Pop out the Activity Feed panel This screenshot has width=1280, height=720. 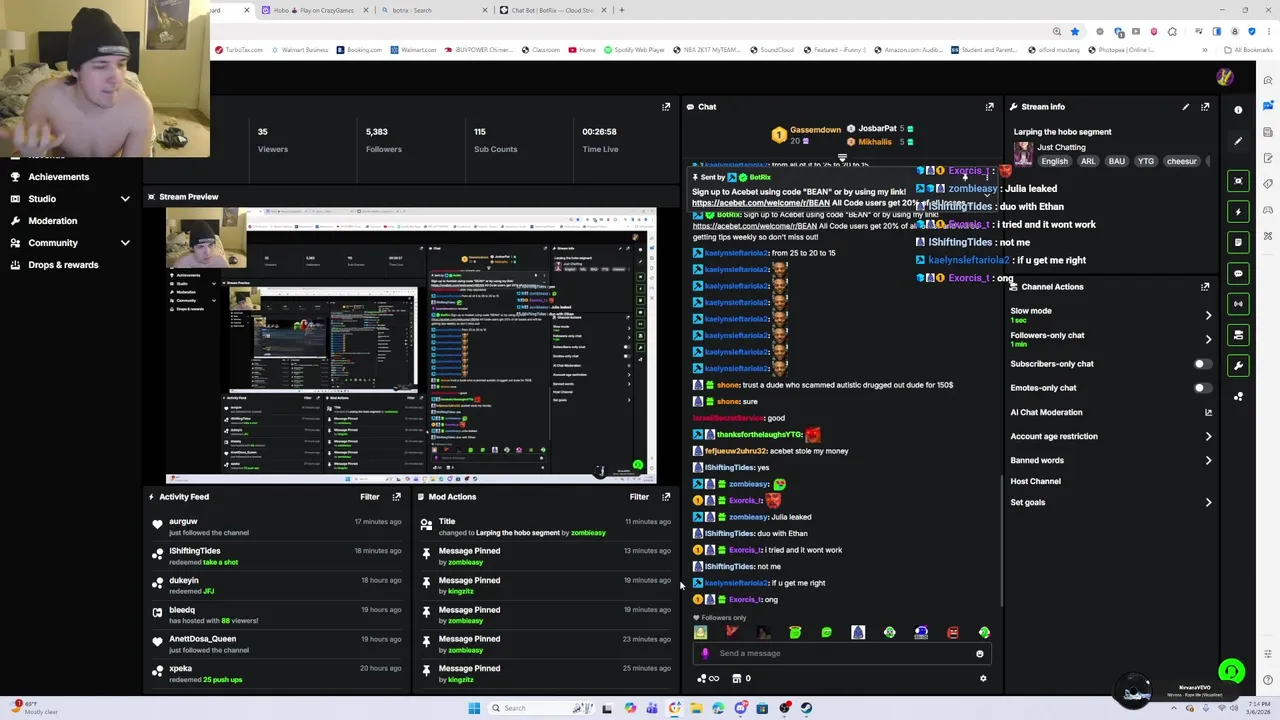click(397, 496)
